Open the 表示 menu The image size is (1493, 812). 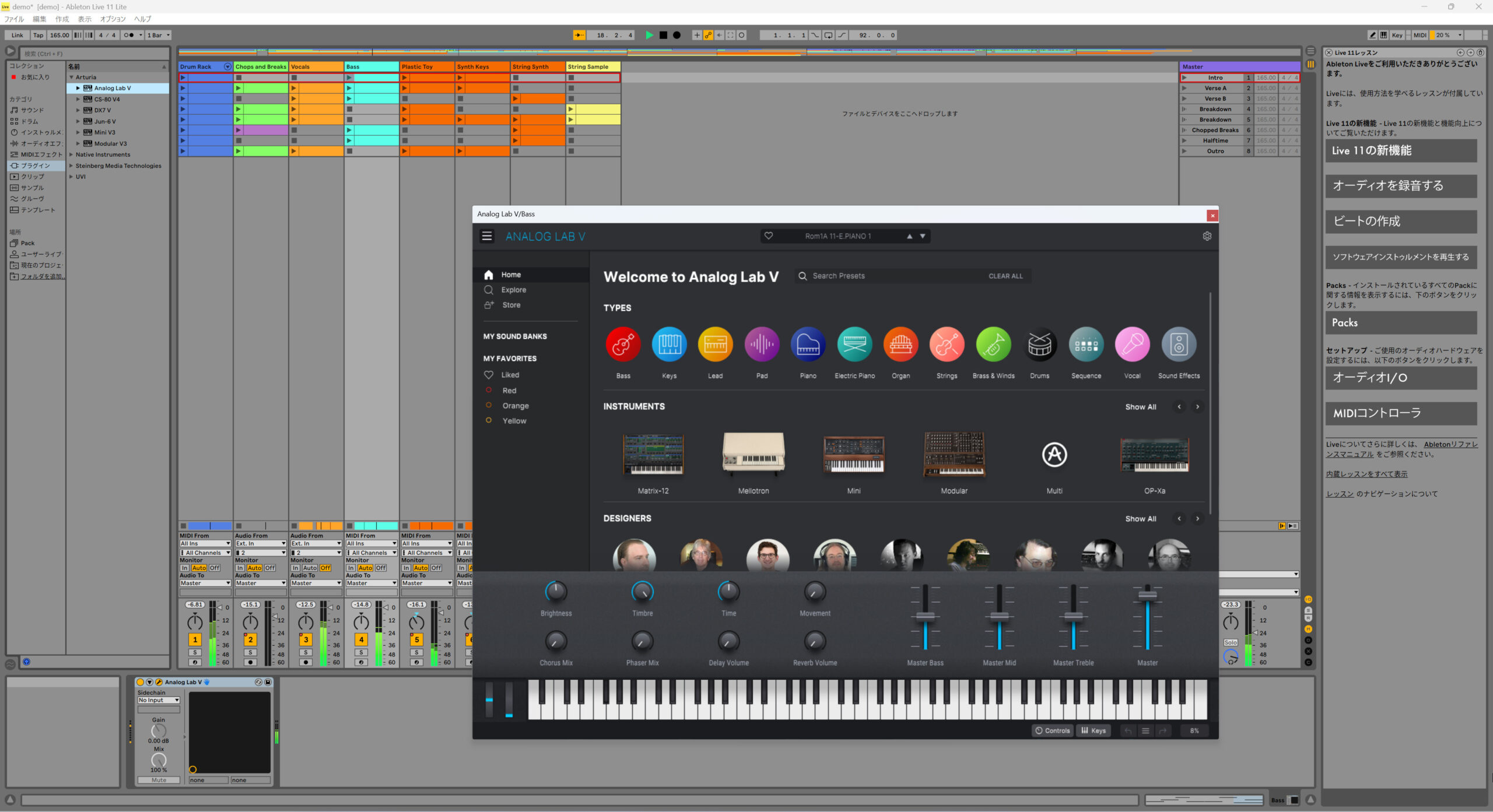[x=85, y=19]
